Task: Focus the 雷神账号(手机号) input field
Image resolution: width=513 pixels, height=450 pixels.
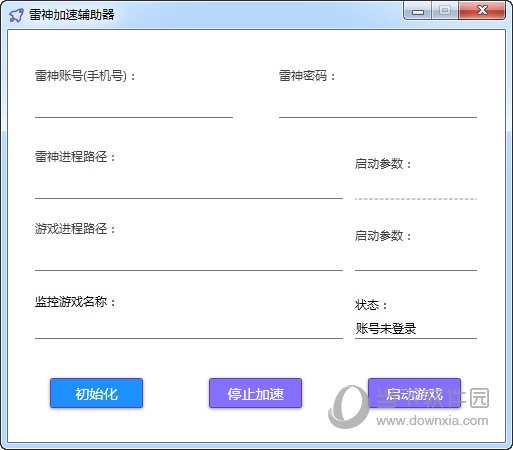Action: [x=134, y=108]
